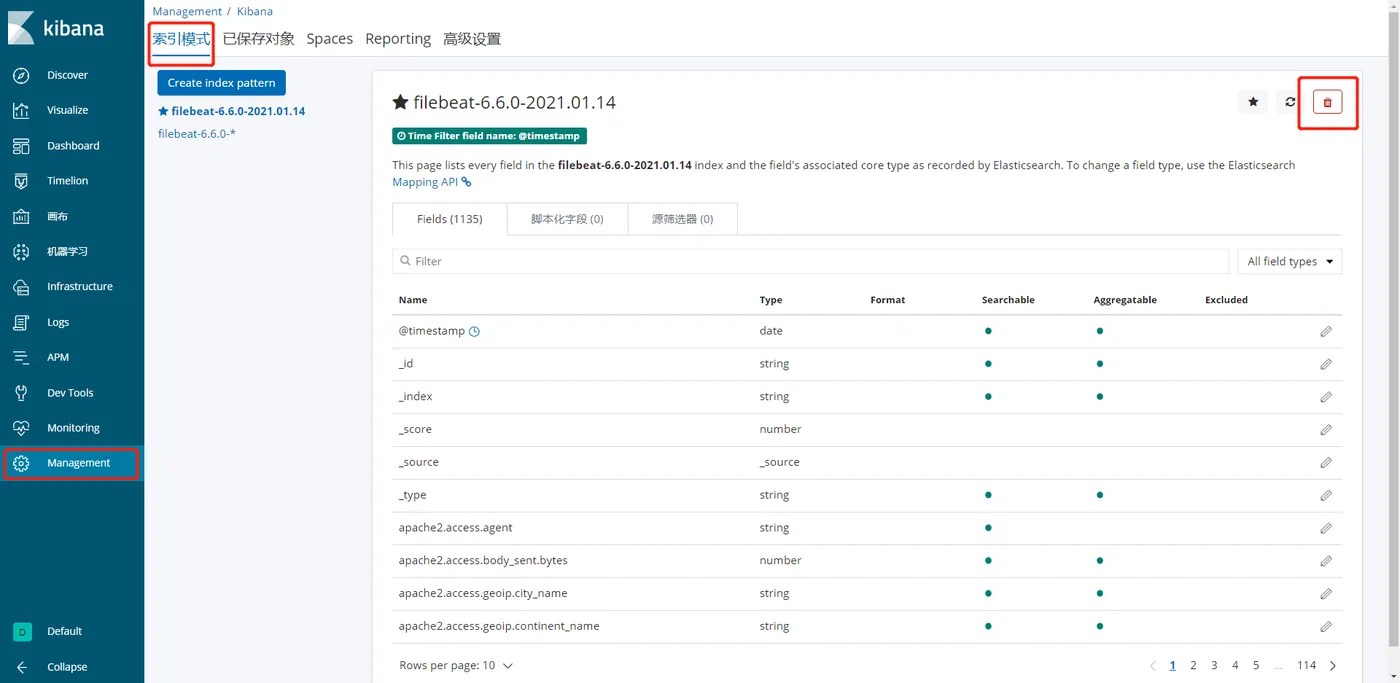
Task: Set as default index star button
Action: [x=1253, y=102]
